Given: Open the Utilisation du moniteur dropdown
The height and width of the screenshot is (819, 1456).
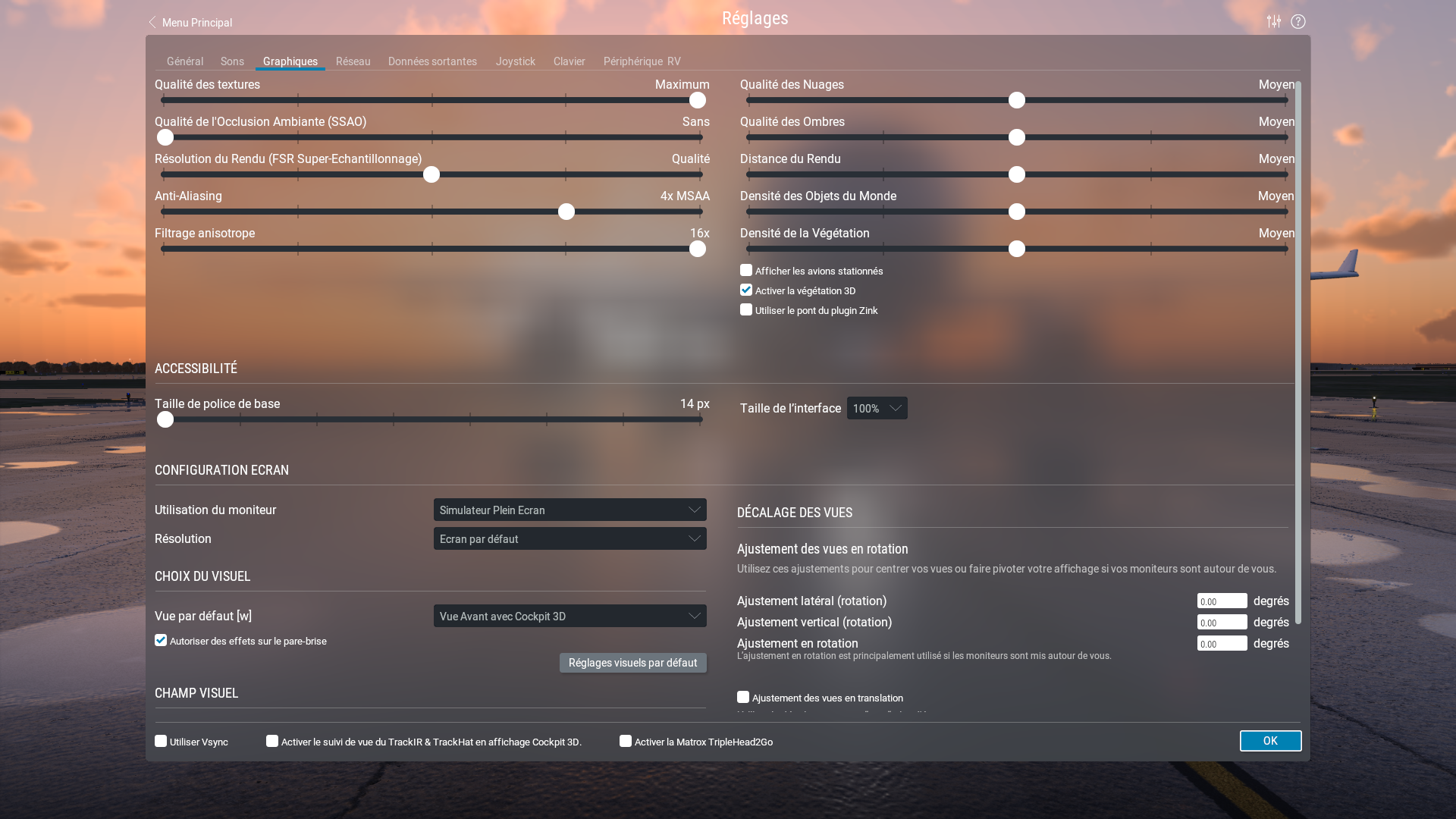Looking at the screenshot, I should (x=570, y=510).
